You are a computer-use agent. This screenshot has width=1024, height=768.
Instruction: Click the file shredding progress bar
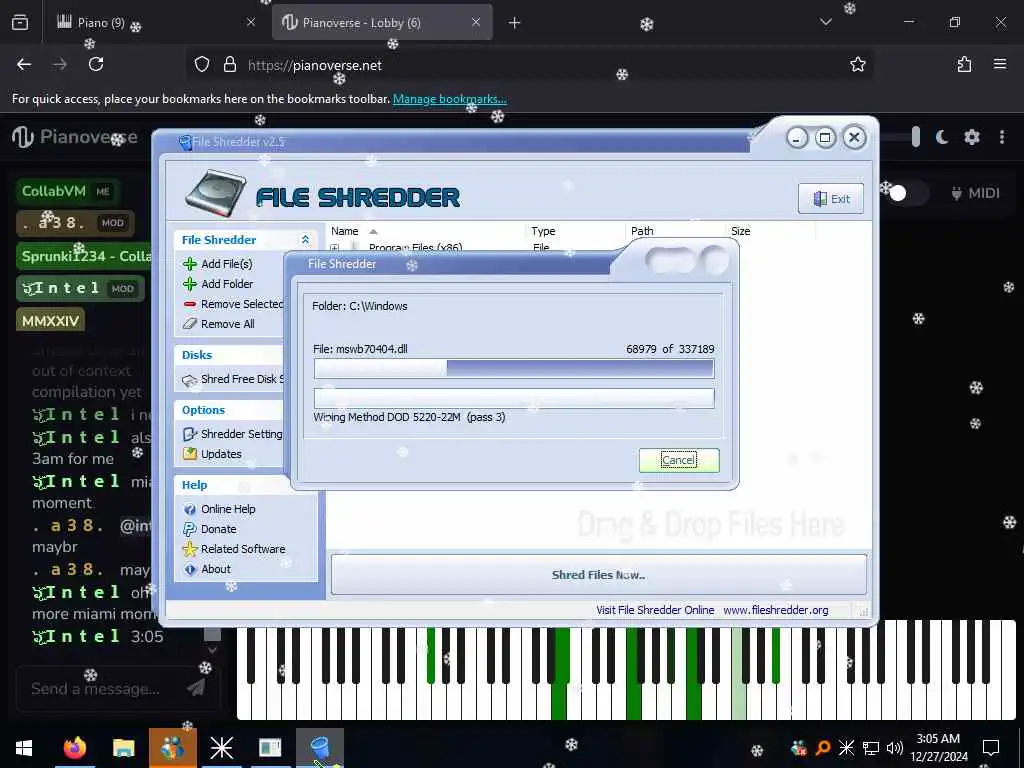tap(514, 368)
